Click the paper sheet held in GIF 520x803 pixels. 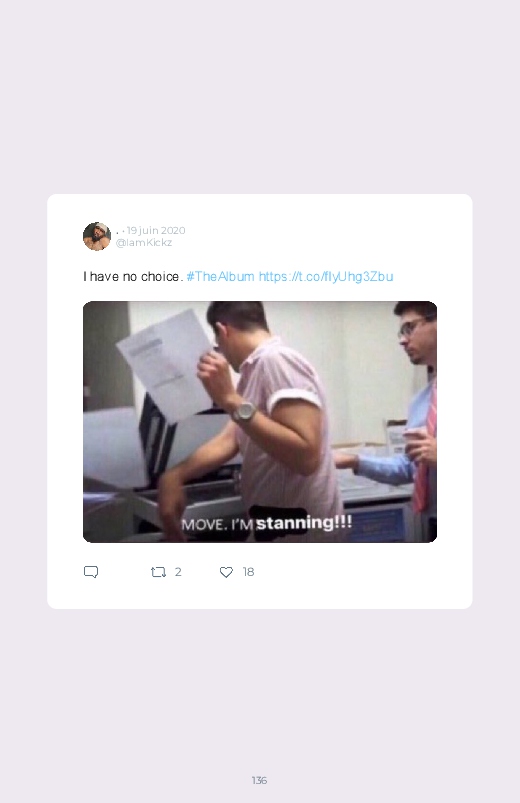click(x=164, y=363)
